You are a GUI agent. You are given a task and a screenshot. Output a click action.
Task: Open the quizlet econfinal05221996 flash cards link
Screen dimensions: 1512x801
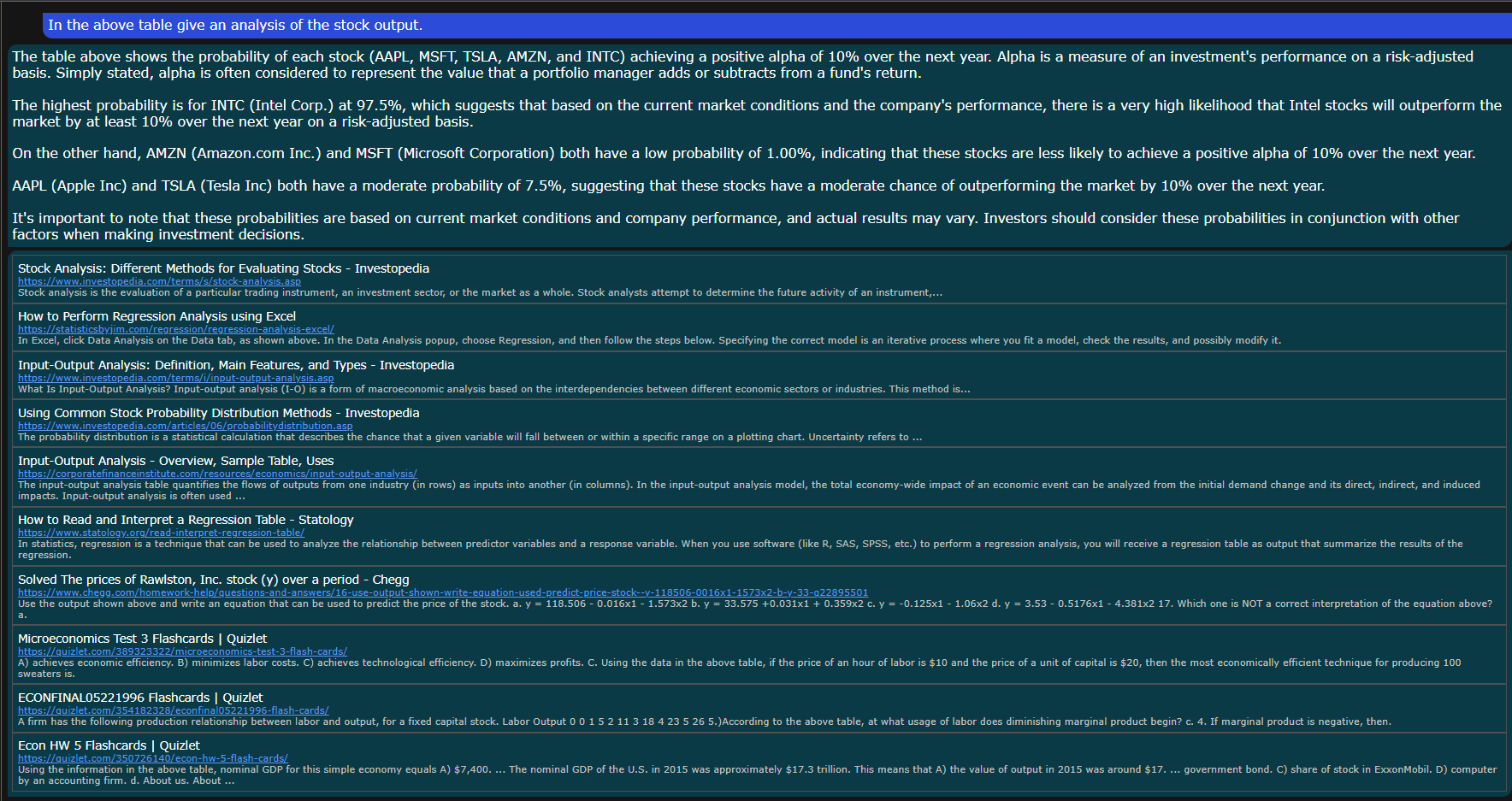[173, 710]
